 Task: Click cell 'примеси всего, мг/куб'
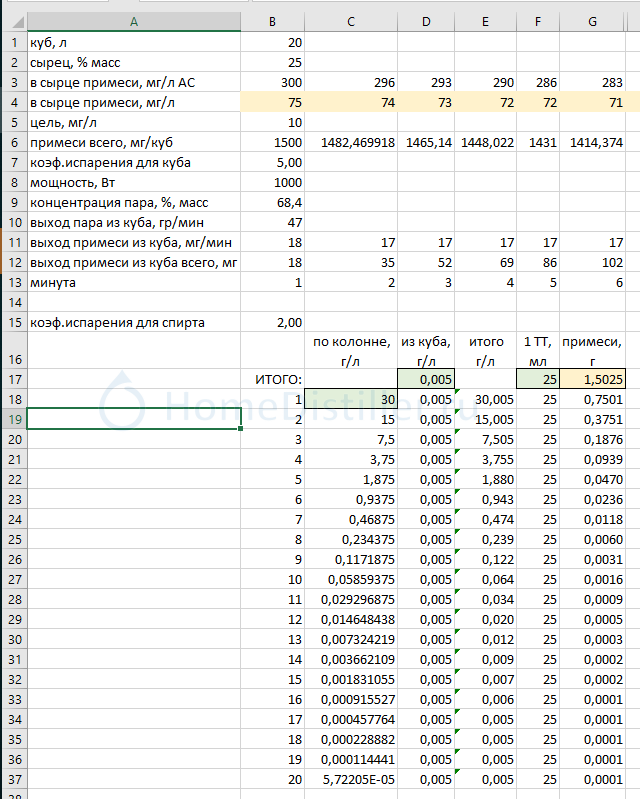coord(134,142)
